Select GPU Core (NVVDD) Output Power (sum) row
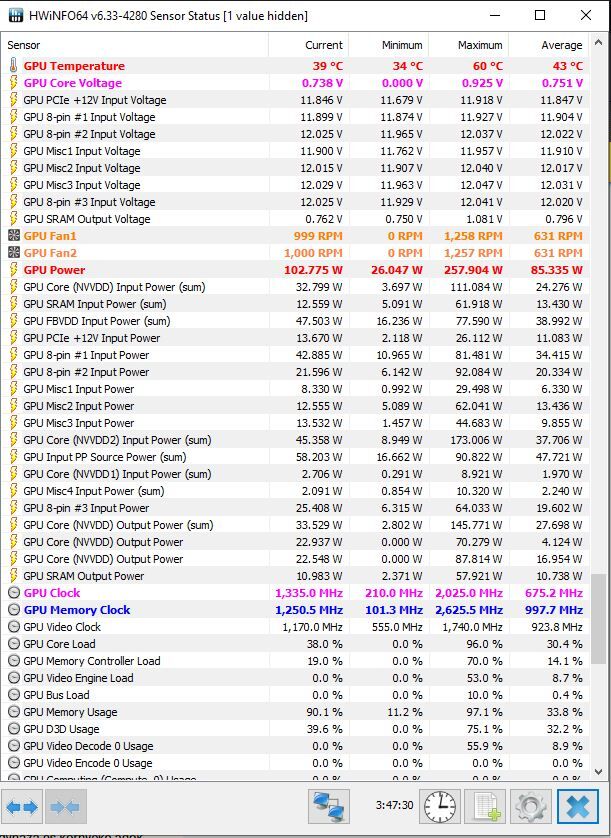 (x=295, y=525)
